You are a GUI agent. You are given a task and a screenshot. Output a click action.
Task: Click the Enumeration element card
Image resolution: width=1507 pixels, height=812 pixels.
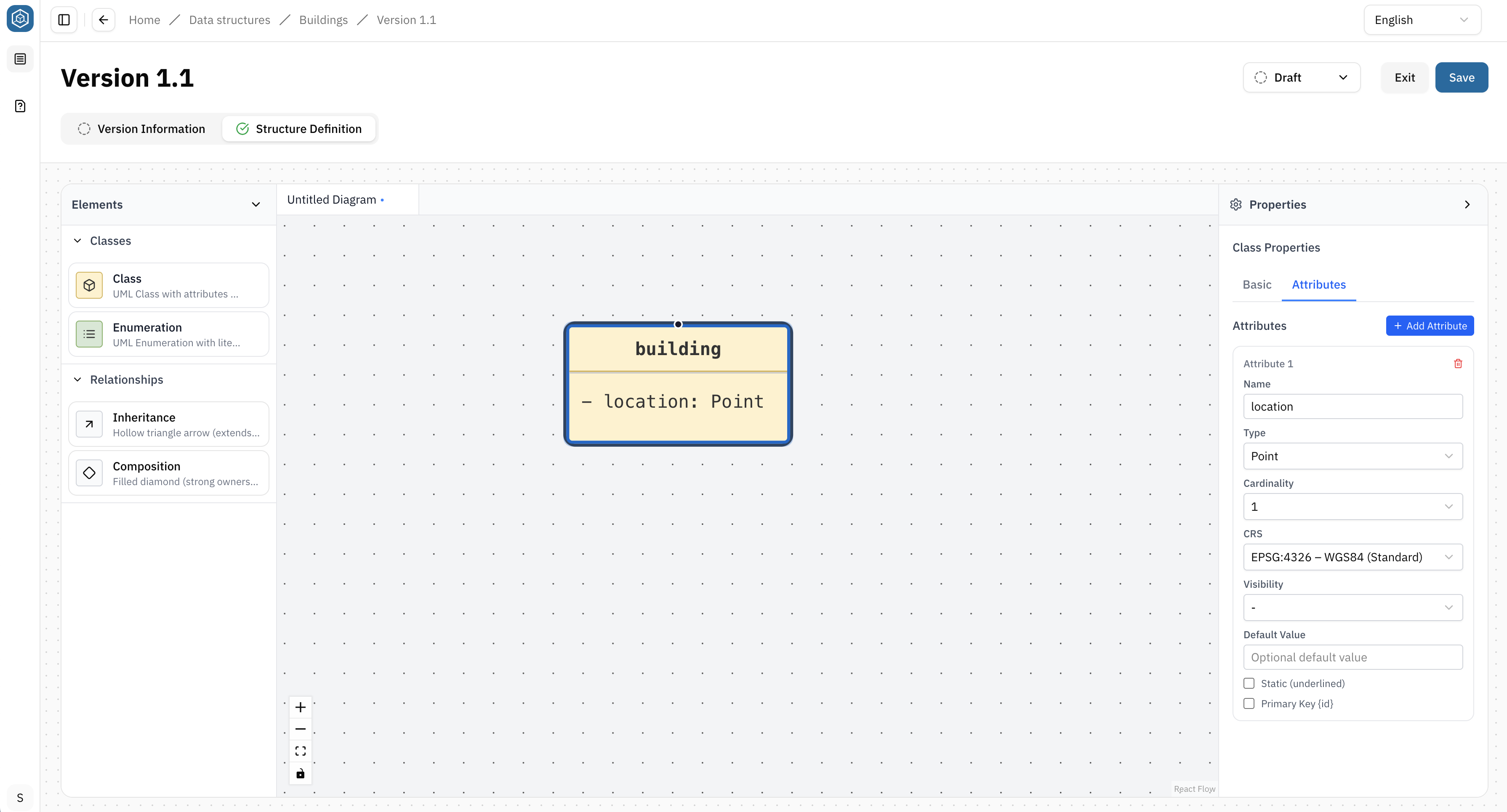point(168,334)
